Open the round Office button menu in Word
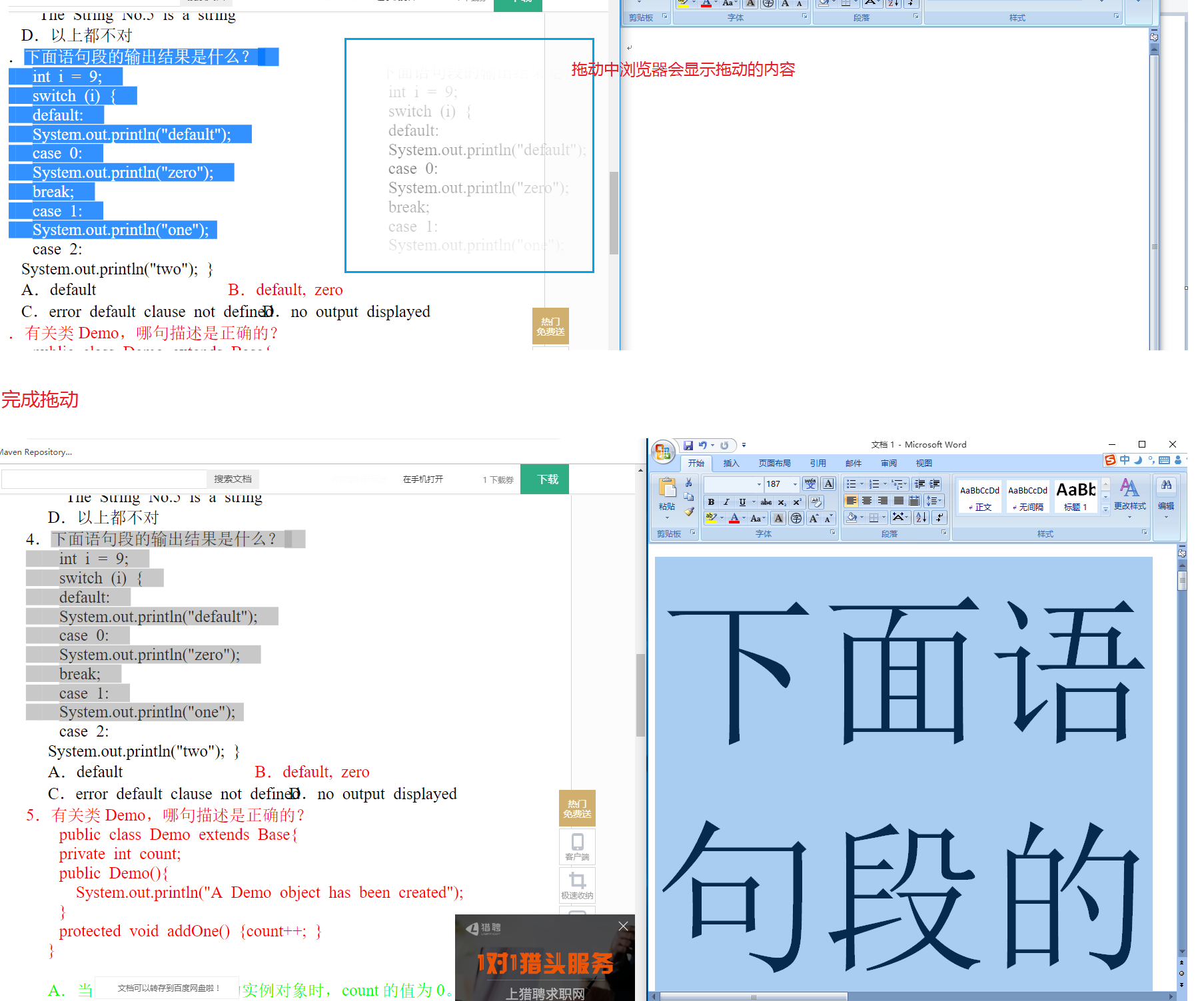This screenshot has width=1204, height=1001. click(662, 452)
